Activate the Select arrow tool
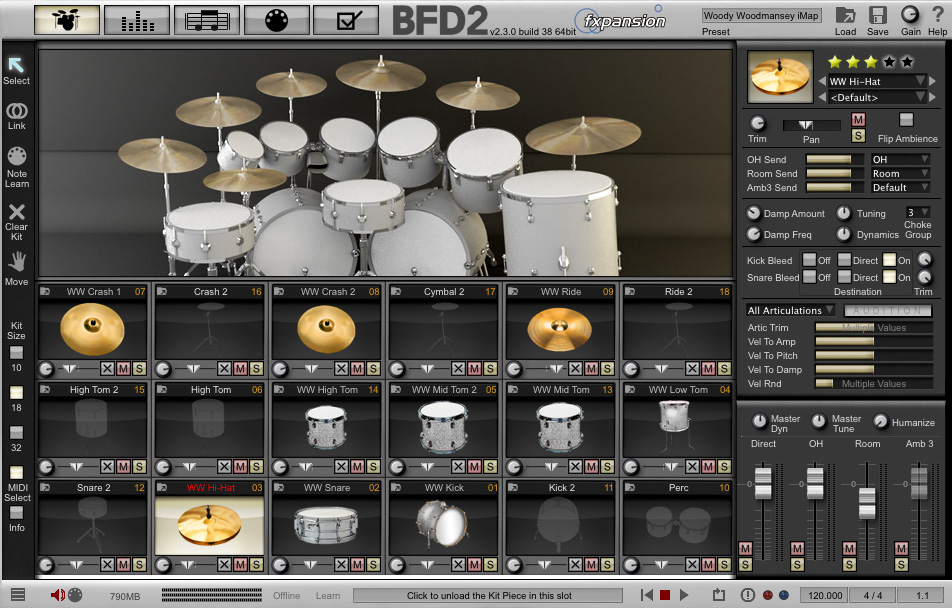Image resolution: width=952 pixels, height=608 pixels. (16, 65)
